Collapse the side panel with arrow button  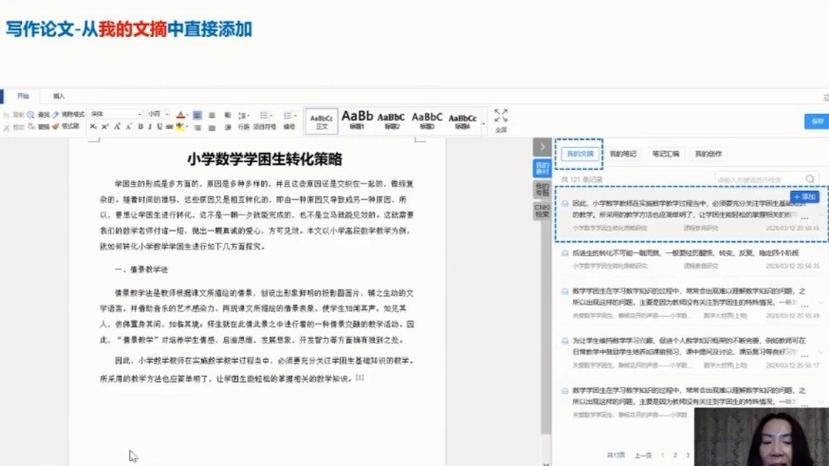(x=542, y=147)
